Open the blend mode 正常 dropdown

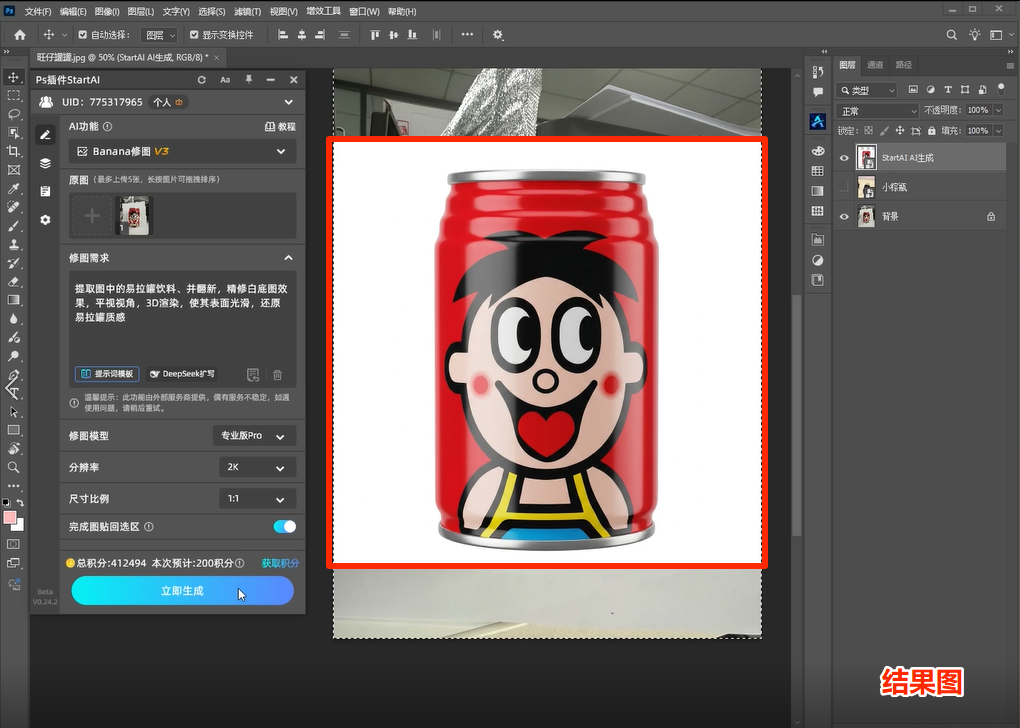(878, 111)
